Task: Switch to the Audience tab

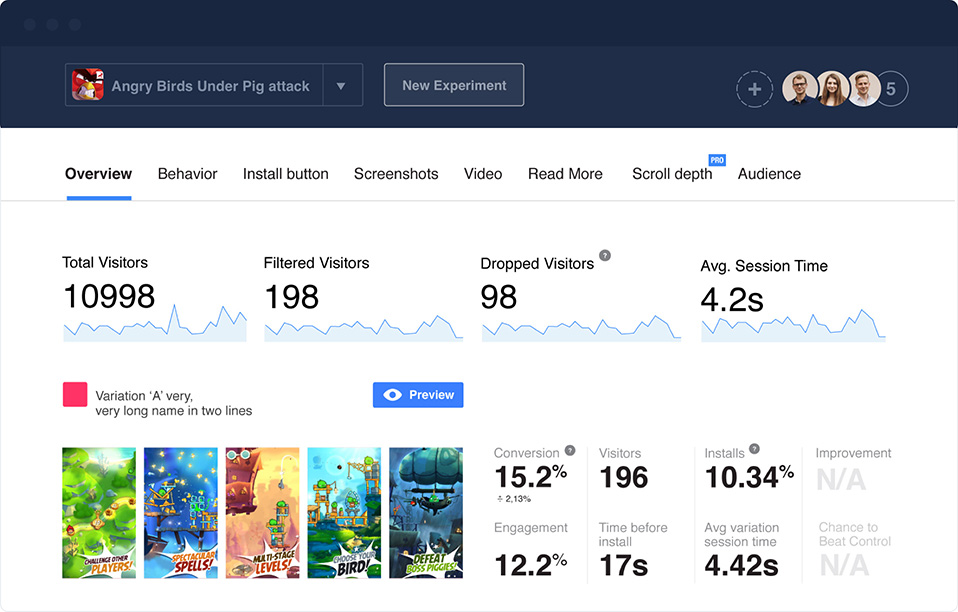Action: pos(769,174)
